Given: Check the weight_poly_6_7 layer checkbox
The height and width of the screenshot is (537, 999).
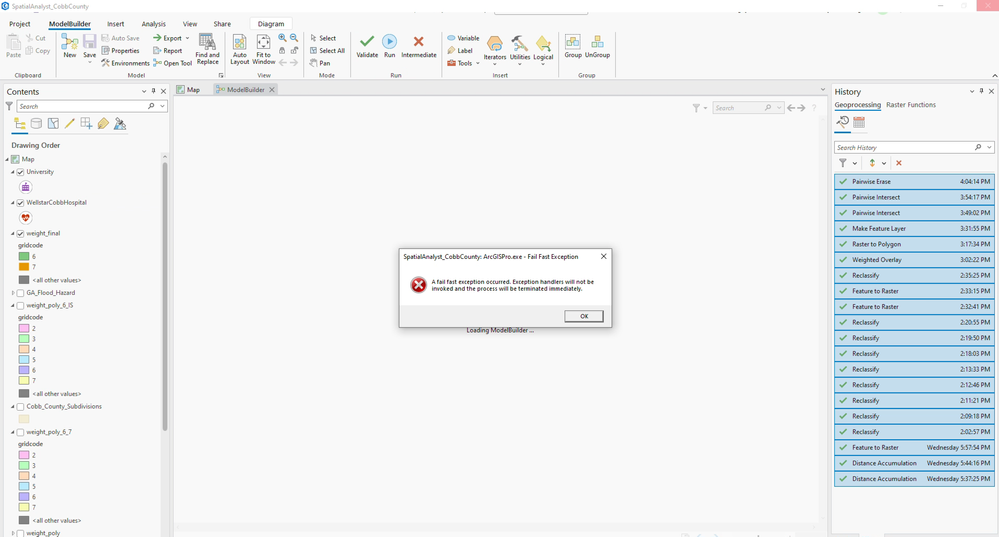Looking at the screenshot, I should (x=20, y=433).
